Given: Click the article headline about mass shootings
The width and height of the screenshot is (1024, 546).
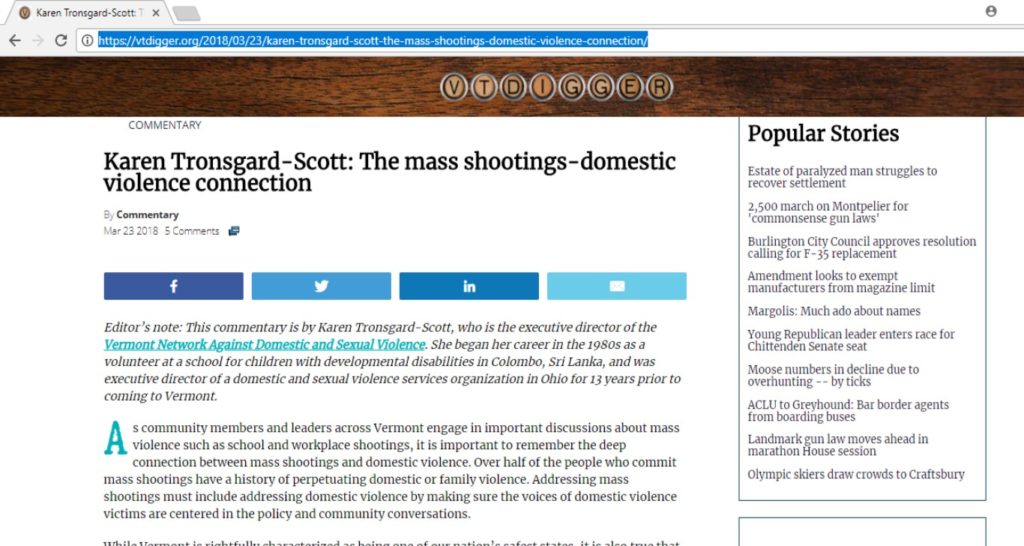Looking at the screenshot, I should point(389,172).
